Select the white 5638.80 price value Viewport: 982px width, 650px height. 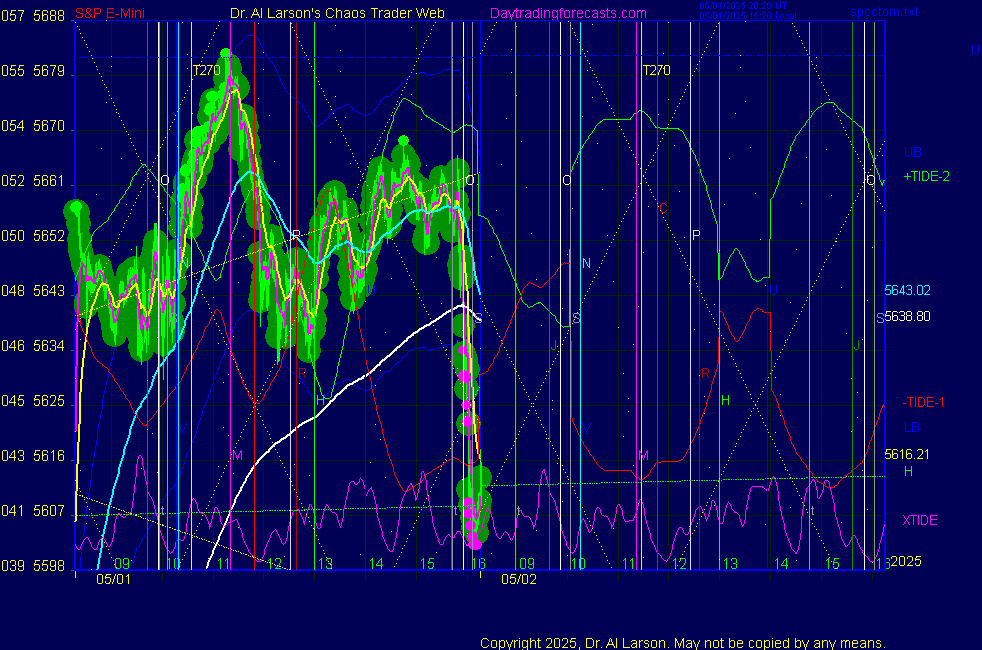(x=908, y=315)
